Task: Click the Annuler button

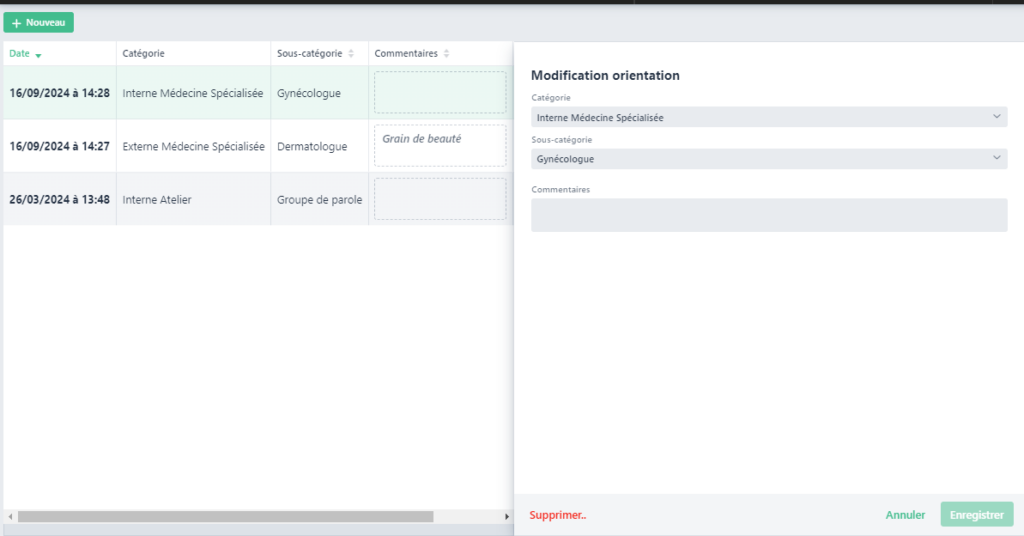Action: click(x=905, y=515)
